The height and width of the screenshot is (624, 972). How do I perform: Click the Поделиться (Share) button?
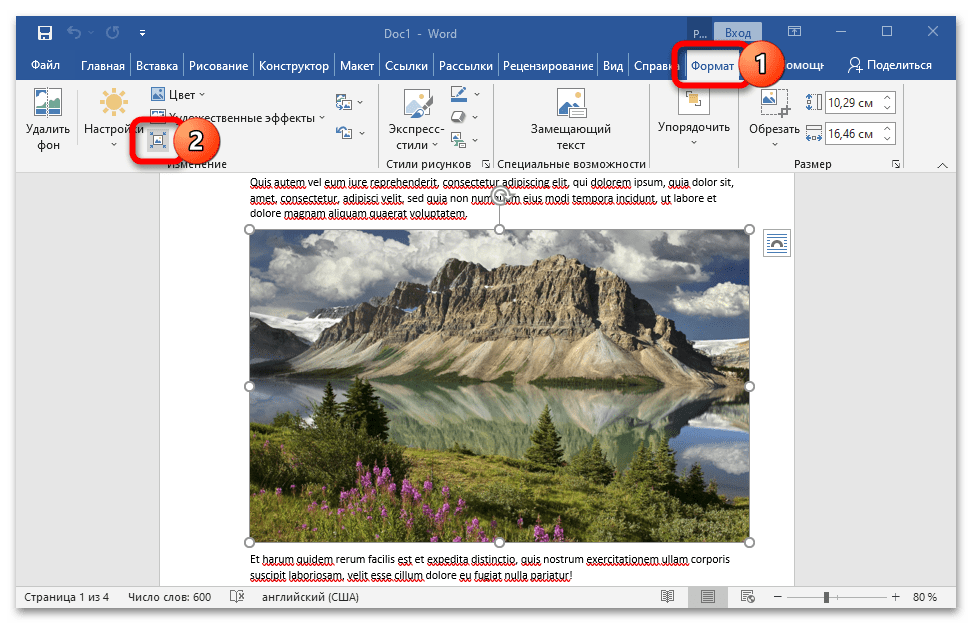889,66
